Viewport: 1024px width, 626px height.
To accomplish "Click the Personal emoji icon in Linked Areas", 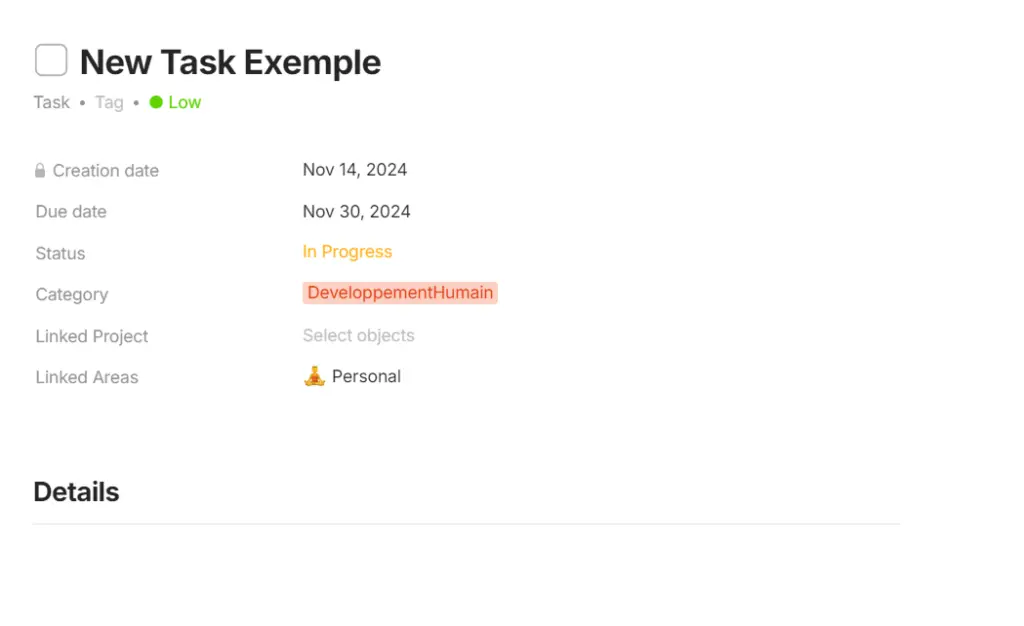I will coord(313,376).
